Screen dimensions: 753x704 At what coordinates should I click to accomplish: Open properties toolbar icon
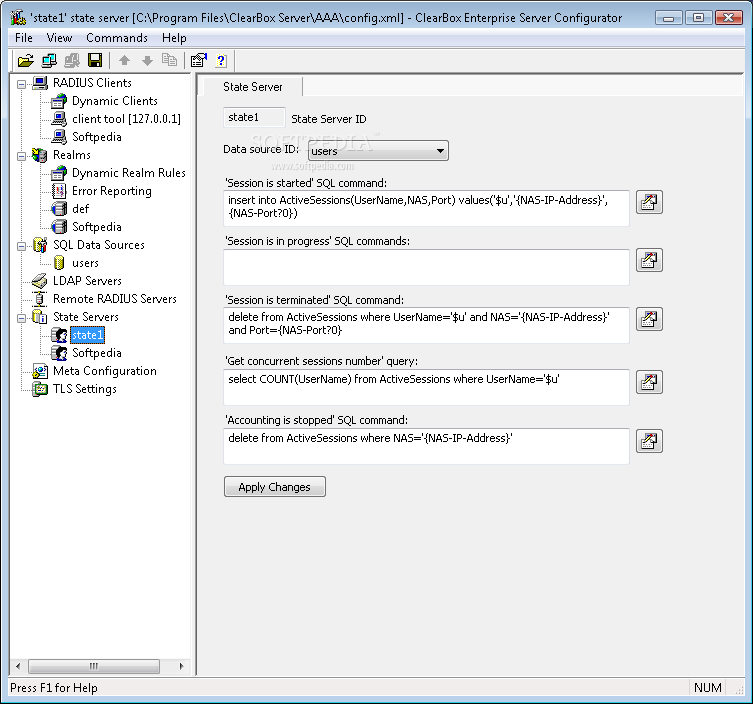198,61
